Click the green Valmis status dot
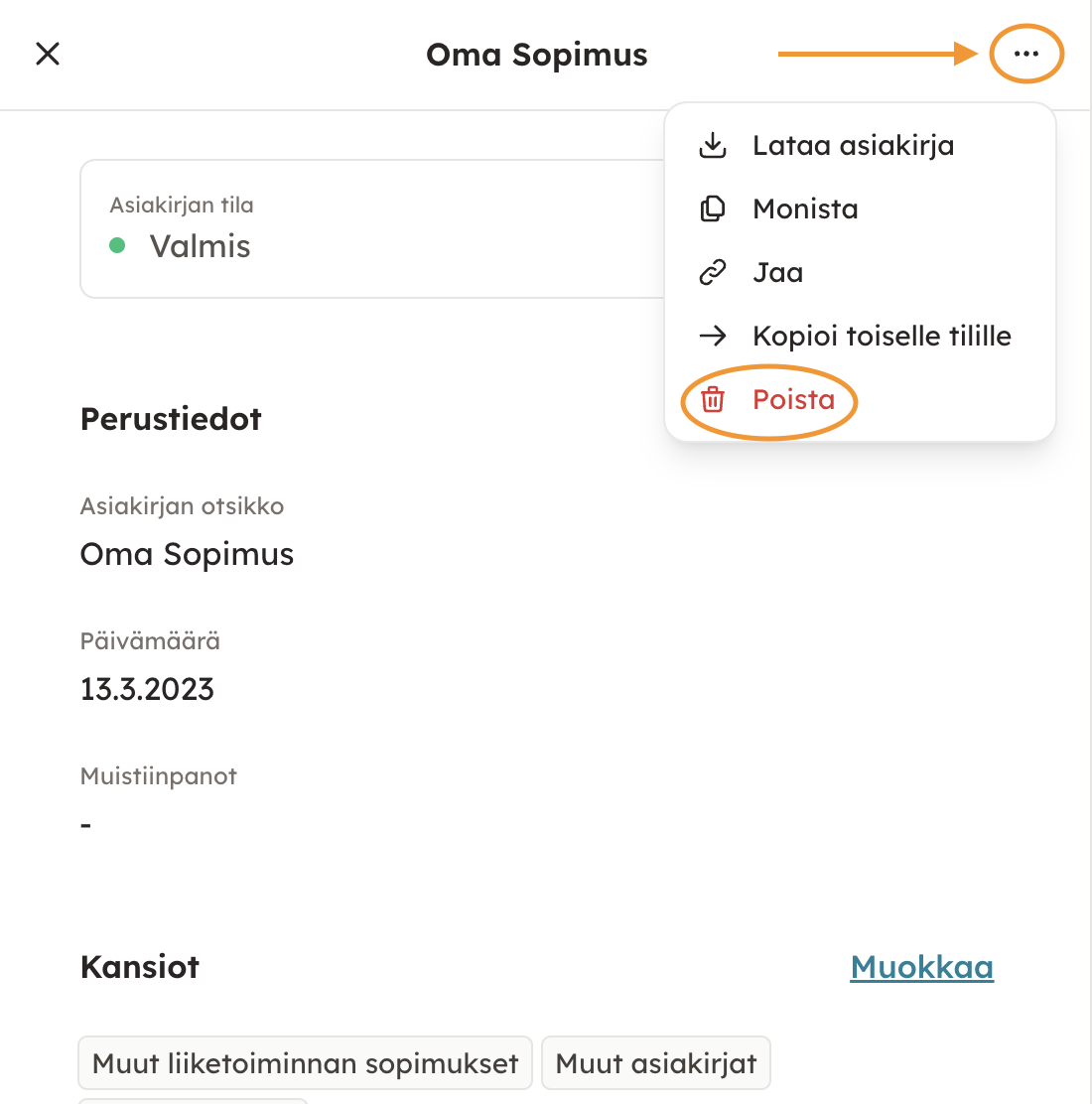 click(x=117, y=246)
